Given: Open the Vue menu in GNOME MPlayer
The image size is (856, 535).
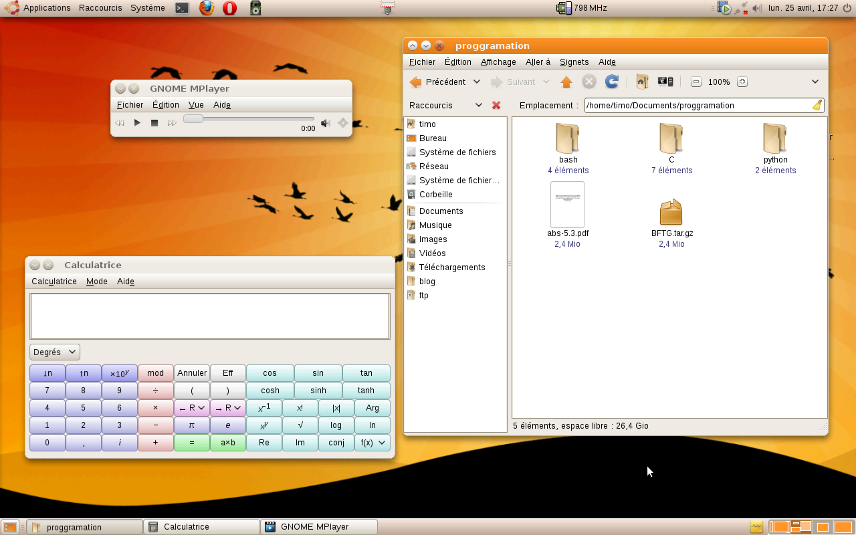Looking at the screenshot, I should (196, 105).
